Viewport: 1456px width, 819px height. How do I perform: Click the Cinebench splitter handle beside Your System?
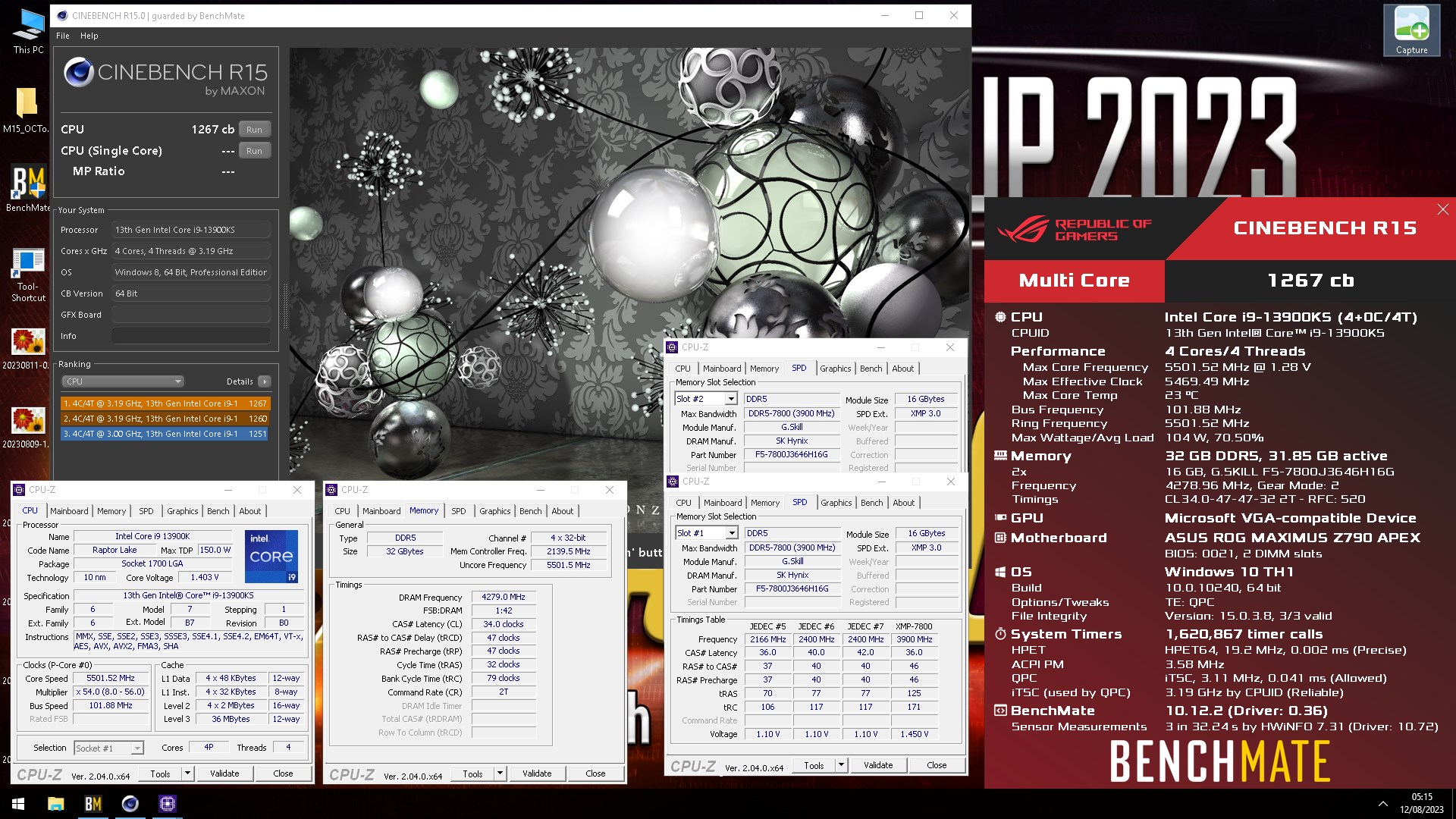(x=285, y=306)
